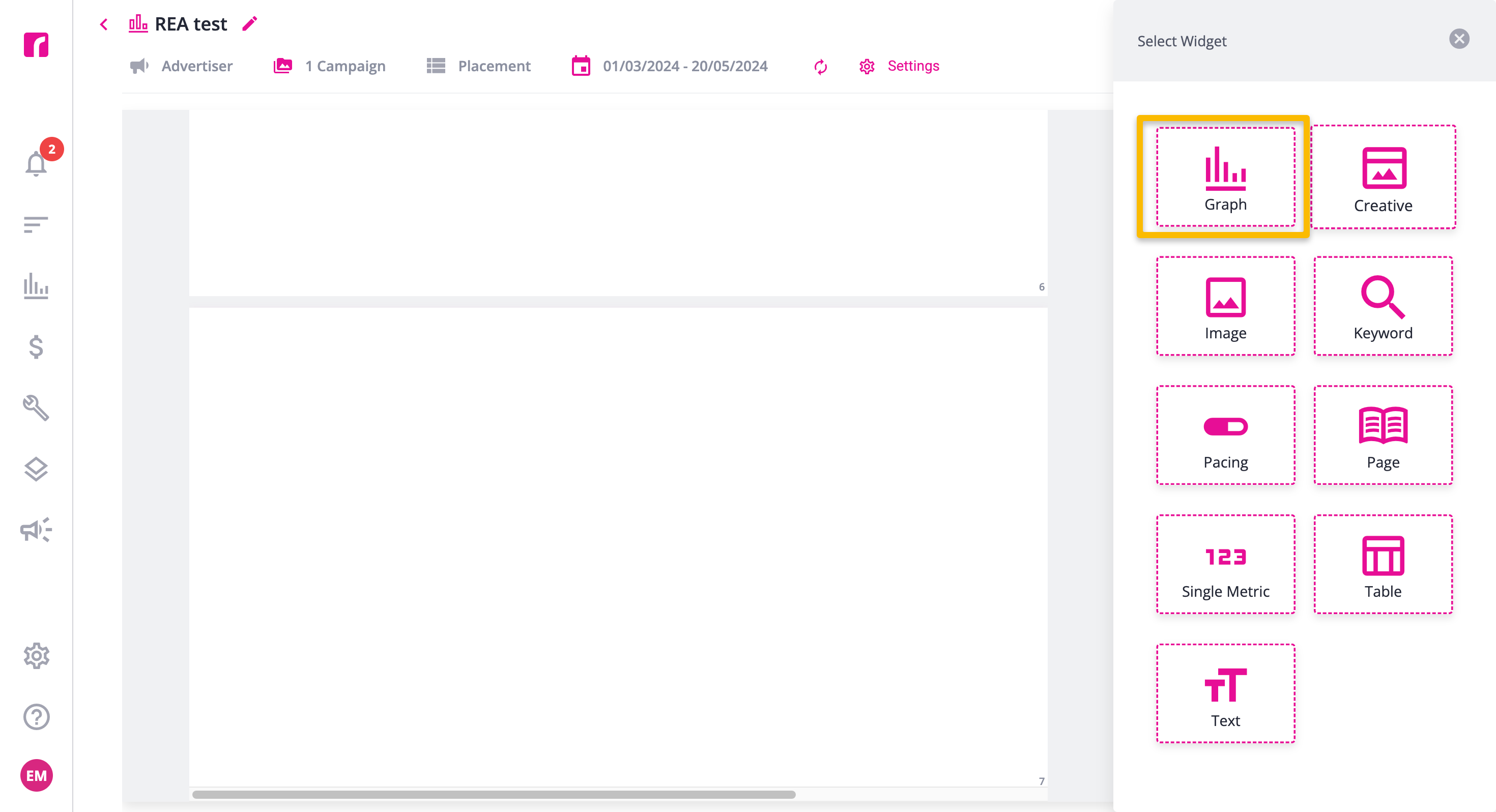Go back with the left chevron

coord(104,24)
